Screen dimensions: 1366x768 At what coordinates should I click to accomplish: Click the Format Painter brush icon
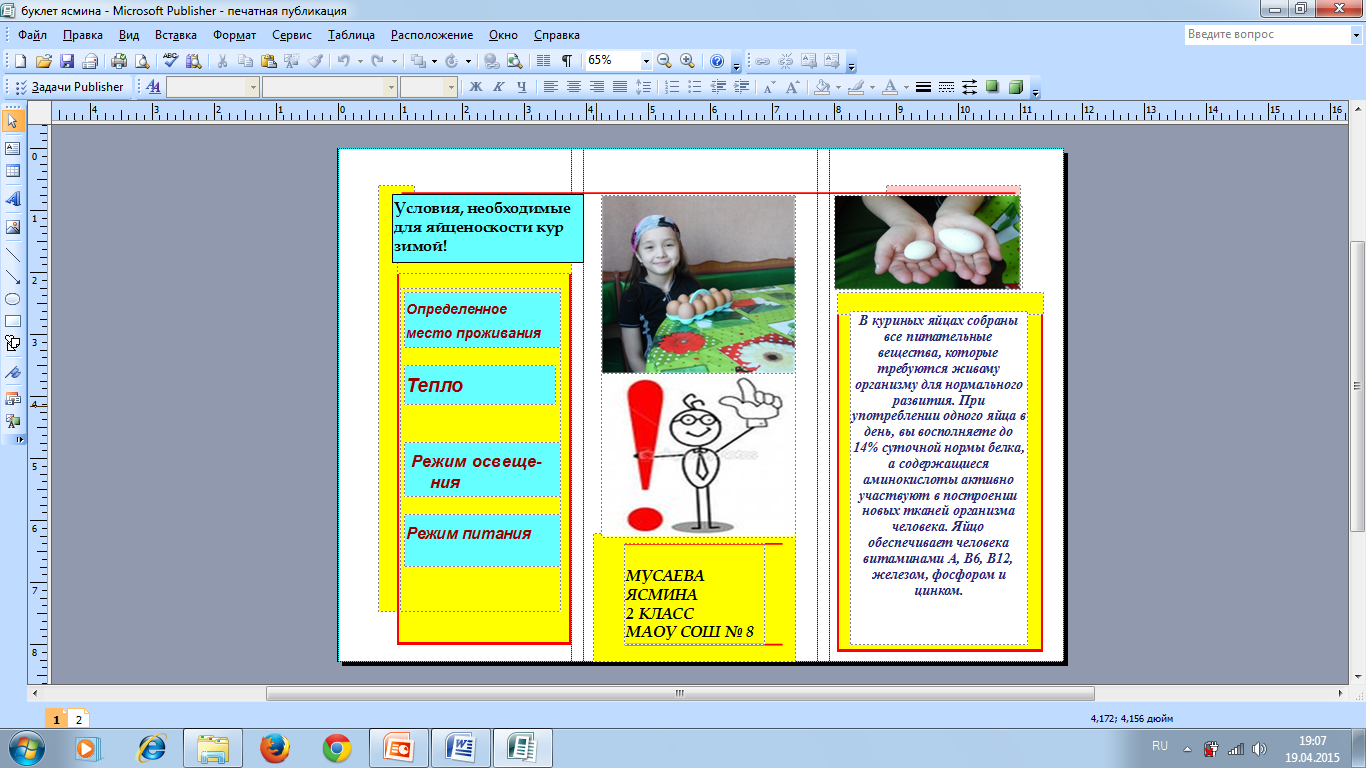pos(316,61)
